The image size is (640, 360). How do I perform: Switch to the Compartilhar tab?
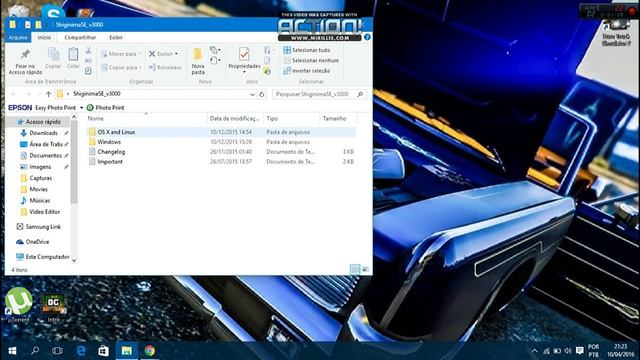point(80,37)
